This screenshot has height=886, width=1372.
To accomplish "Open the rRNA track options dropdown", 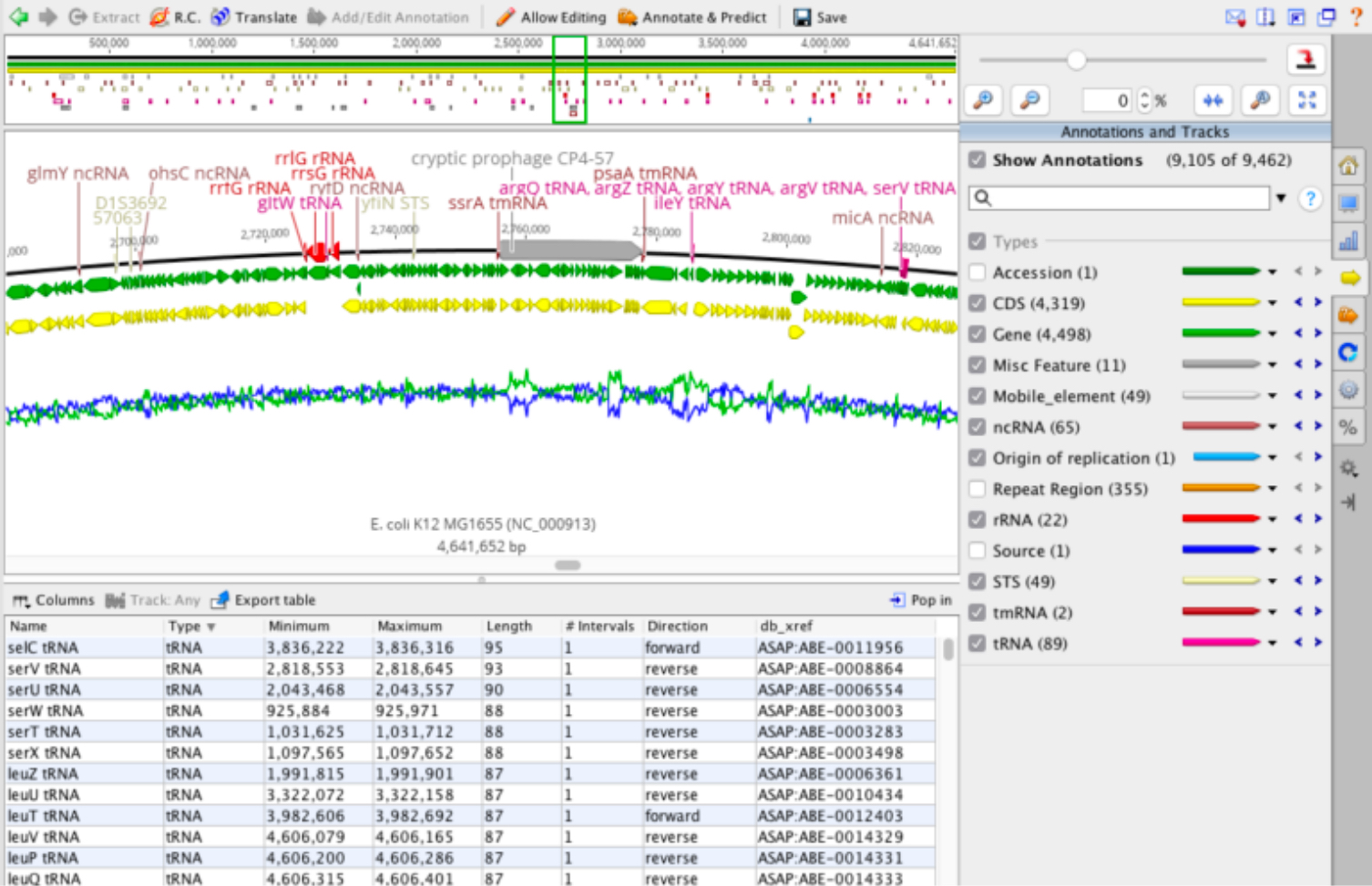I will point(1272,520).
